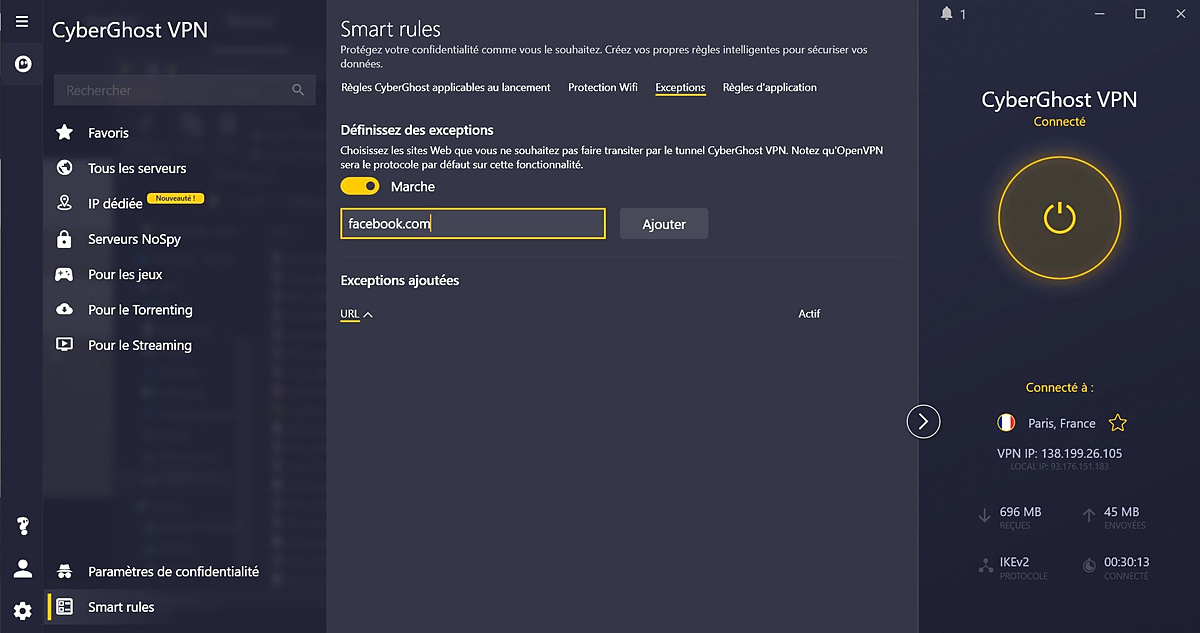Click the Smart rules list icon

click(64, 607)
